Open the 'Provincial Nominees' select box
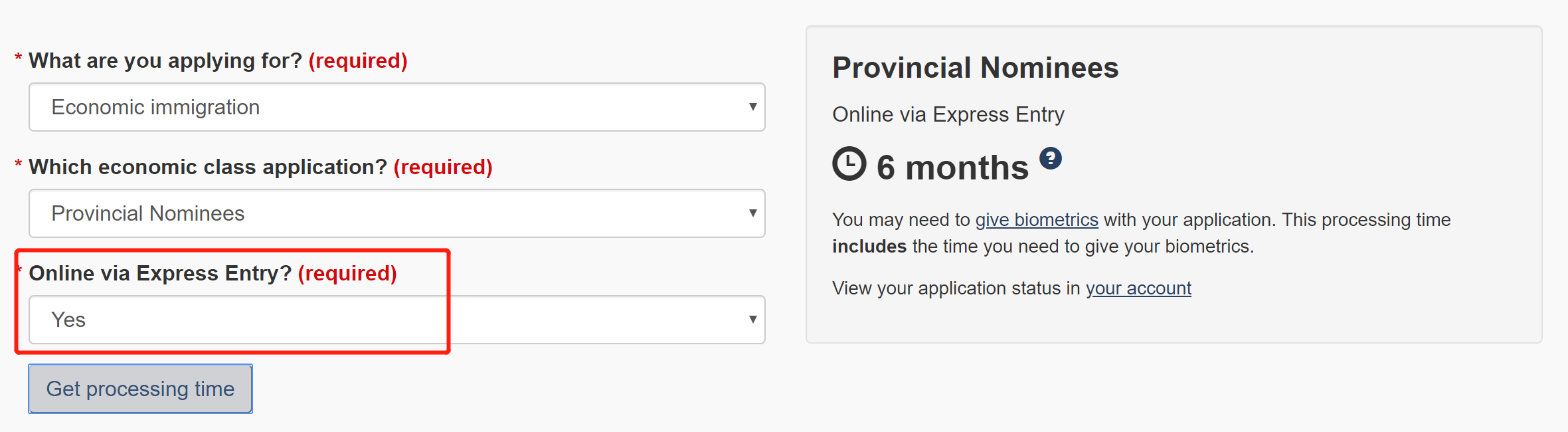1568x432 pixels. tap(396, 213)
